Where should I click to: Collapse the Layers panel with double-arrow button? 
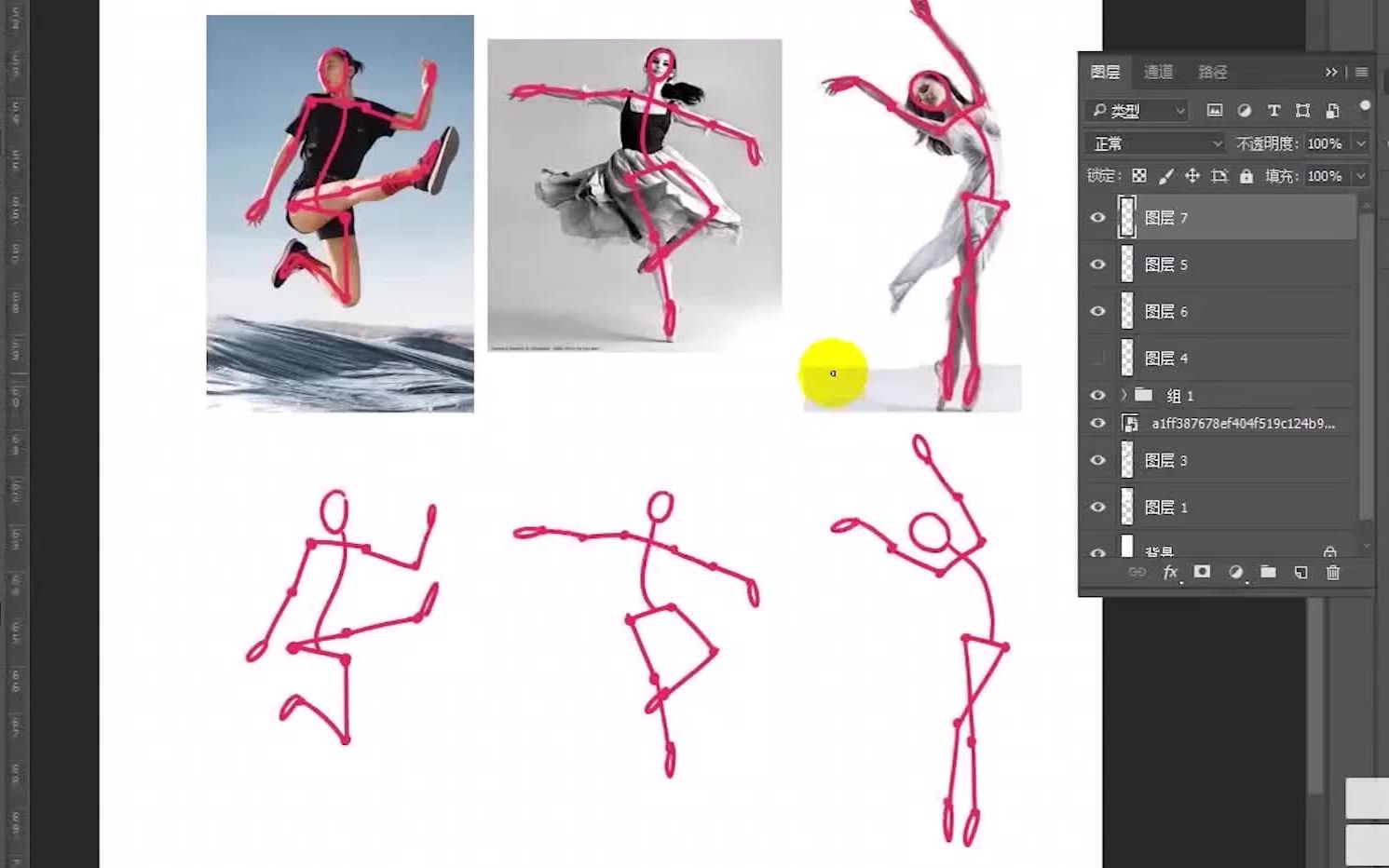[1331, 72]
